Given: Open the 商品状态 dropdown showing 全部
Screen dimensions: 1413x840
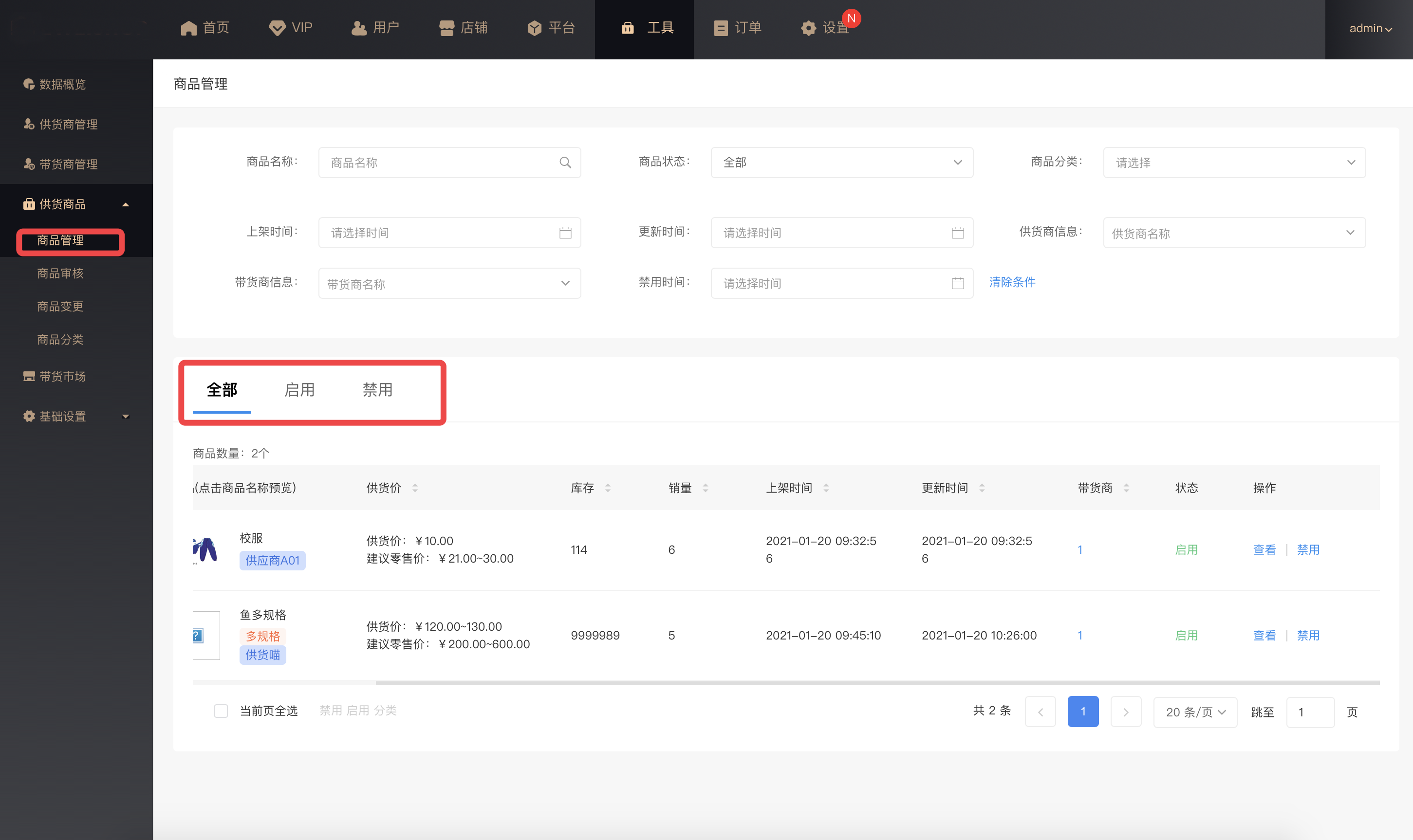Looking at the screenshot, I should point(841,163).
